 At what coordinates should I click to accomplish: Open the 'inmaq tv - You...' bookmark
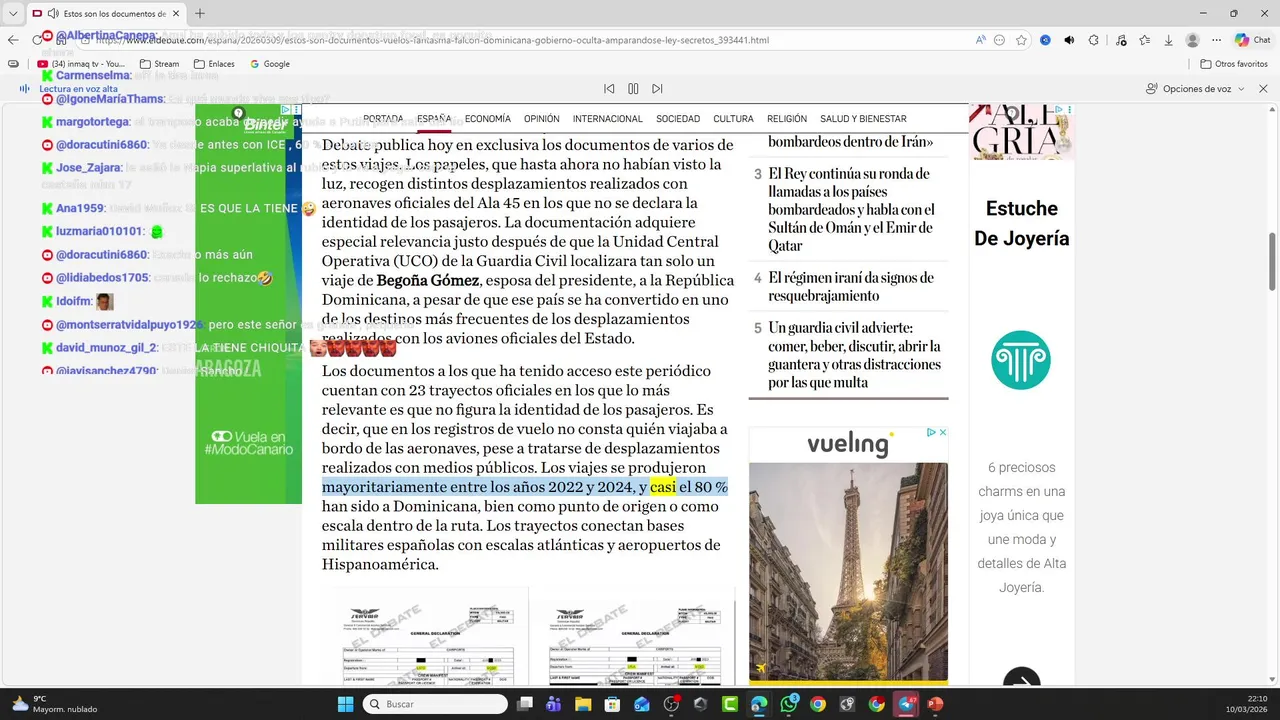[81, 64]
